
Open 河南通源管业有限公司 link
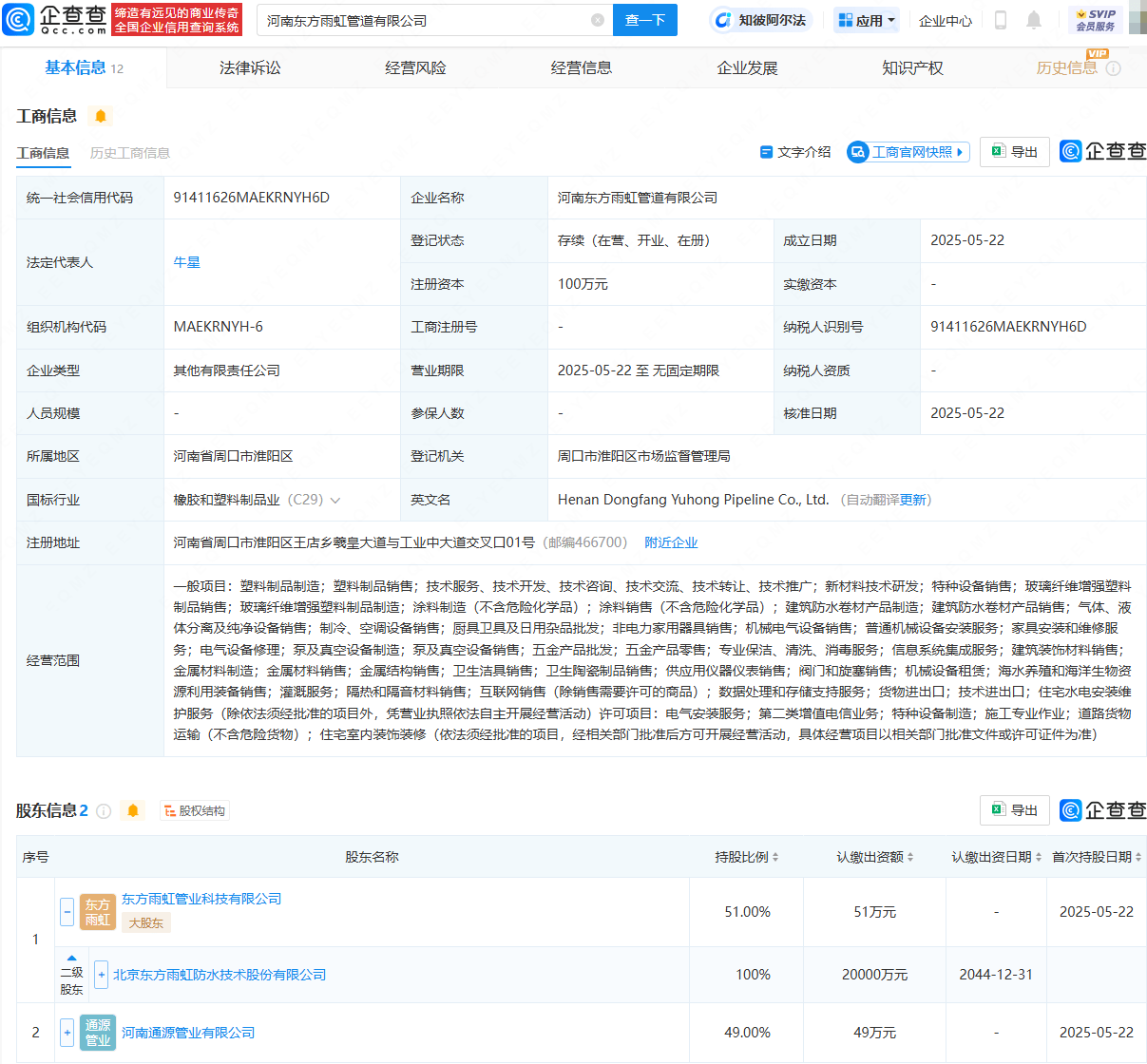point(188,1033)
